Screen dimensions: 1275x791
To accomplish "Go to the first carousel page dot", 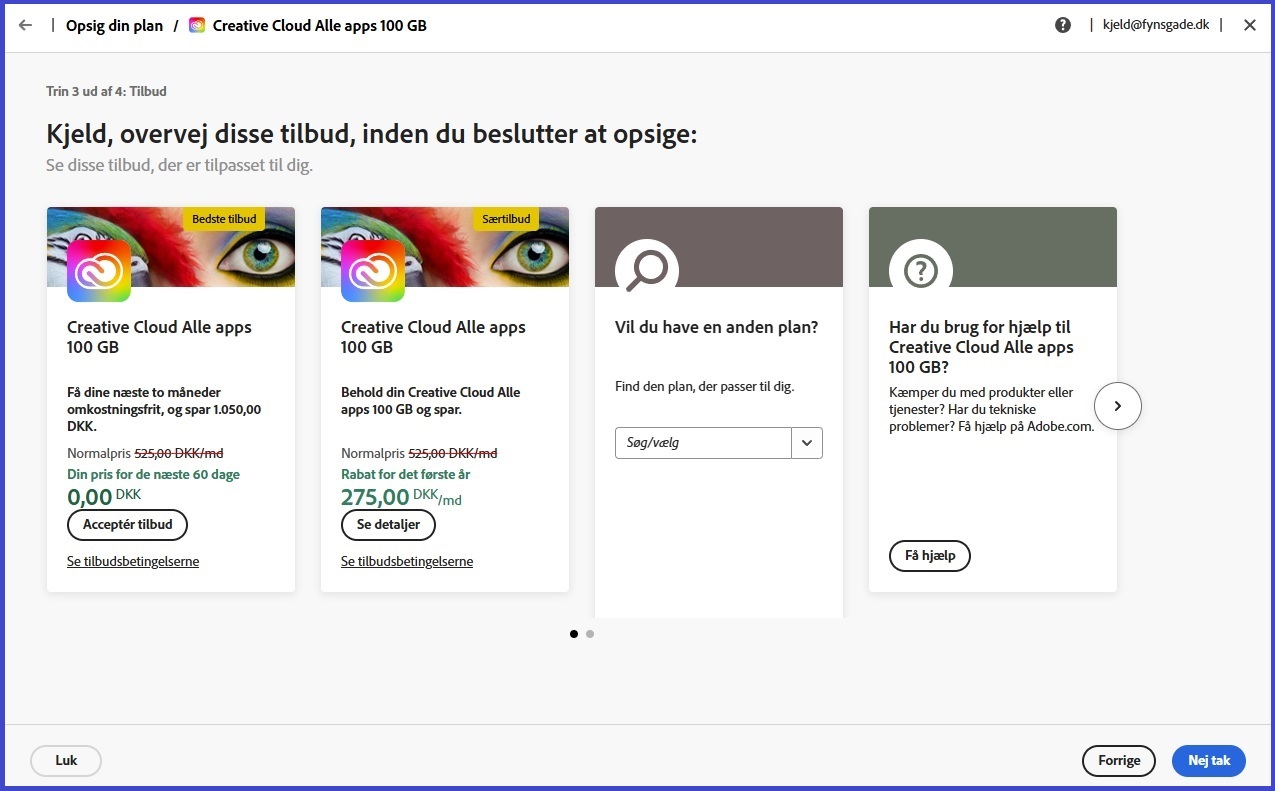I will coord(574,634).
